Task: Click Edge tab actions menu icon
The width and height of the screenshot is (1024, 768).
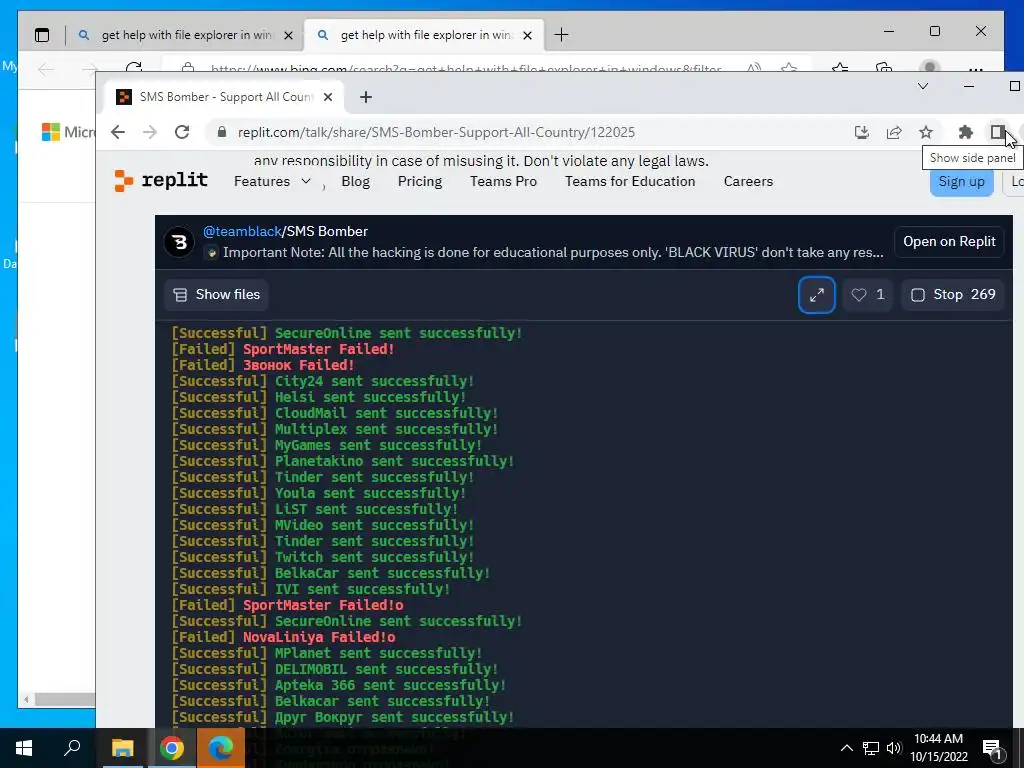Action: [x=42, y=35]
